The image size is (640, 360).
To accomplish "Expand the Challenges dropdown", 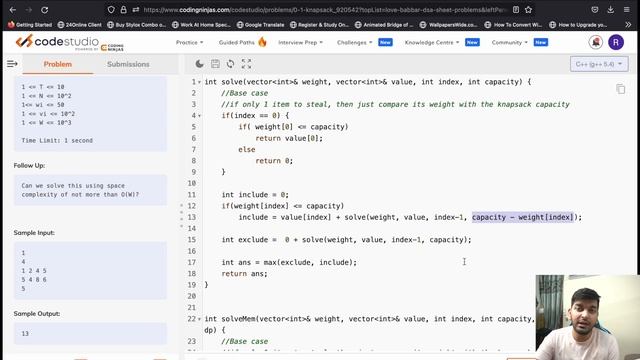I will 354,42.
